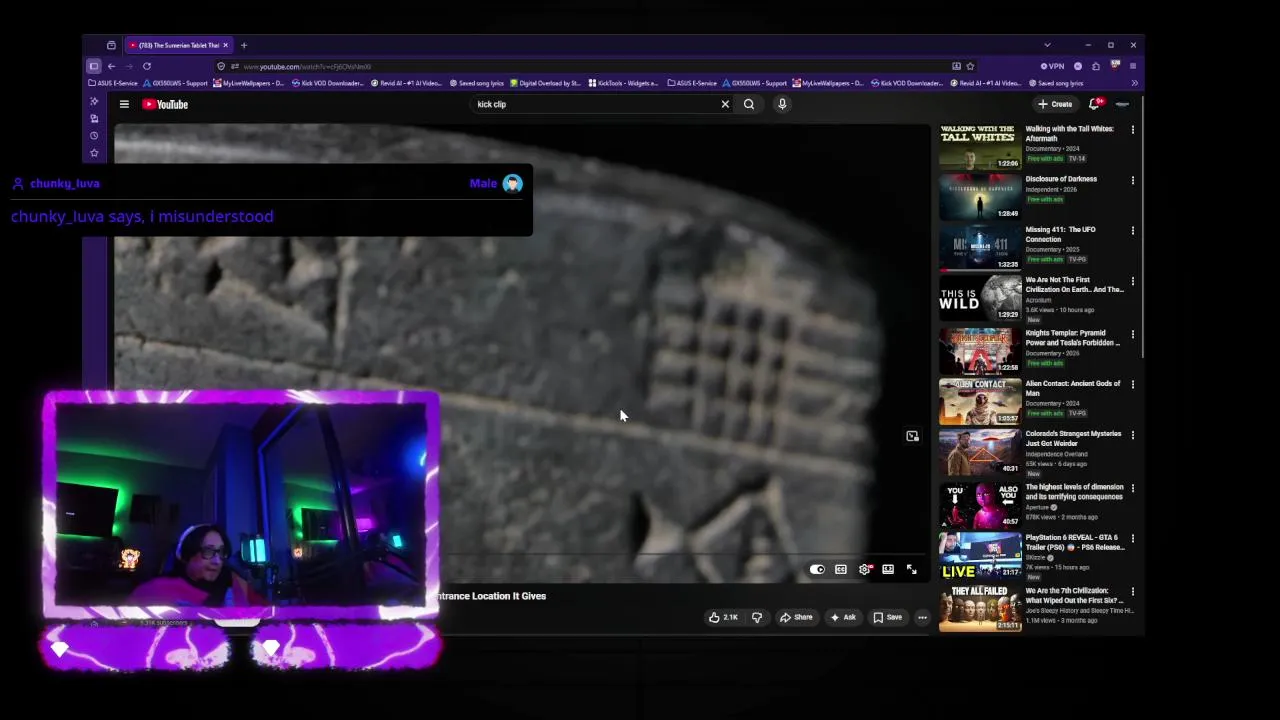1280x720 pixels.
Task: Open Knights Templar: Pyramid Power video
Action: pyautogui.click(x=1072, y=338)
